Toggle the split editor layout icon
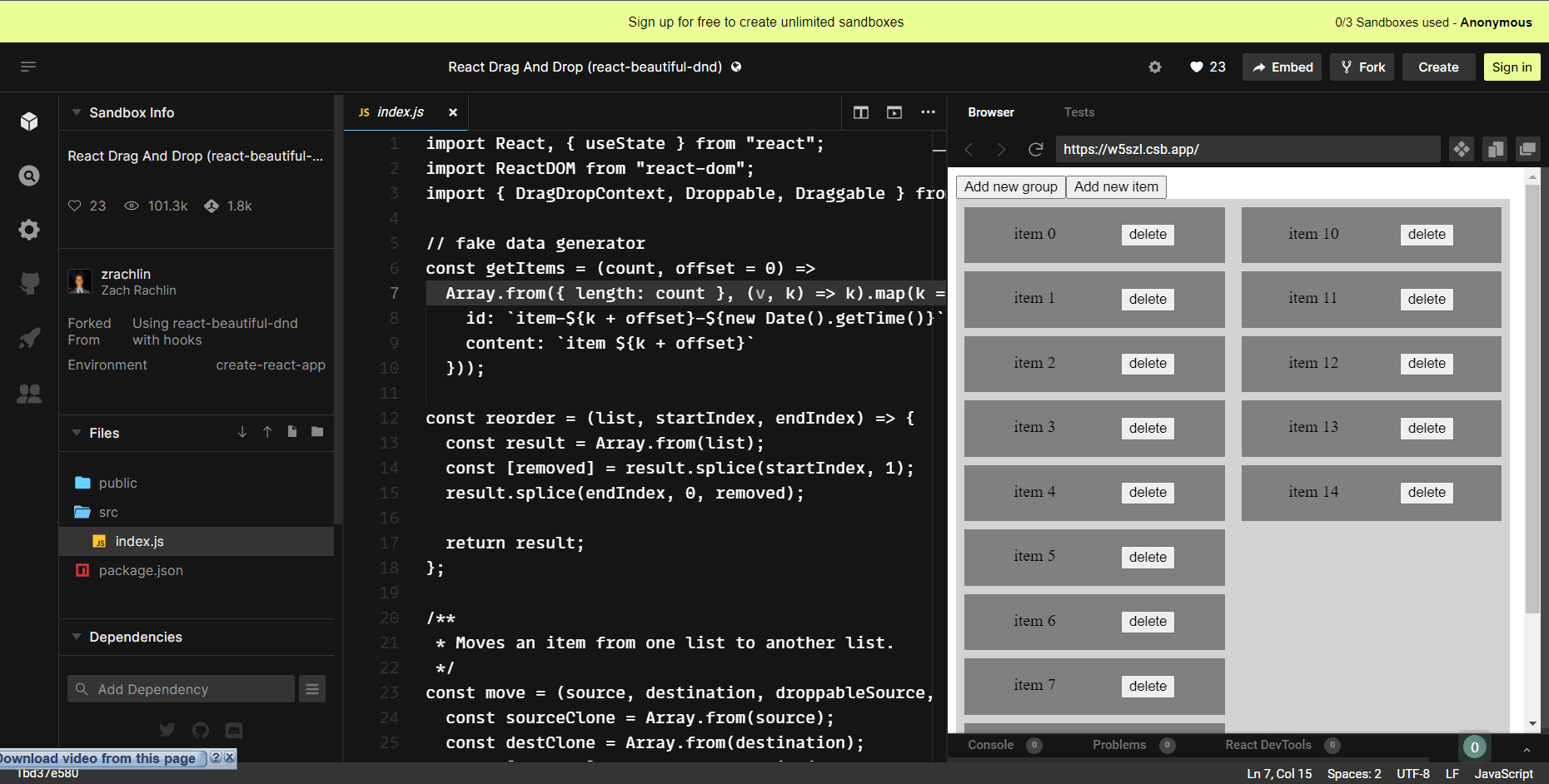Viewport: 1549px width, 784px height. pyautogui.click(x=861, y=112)
